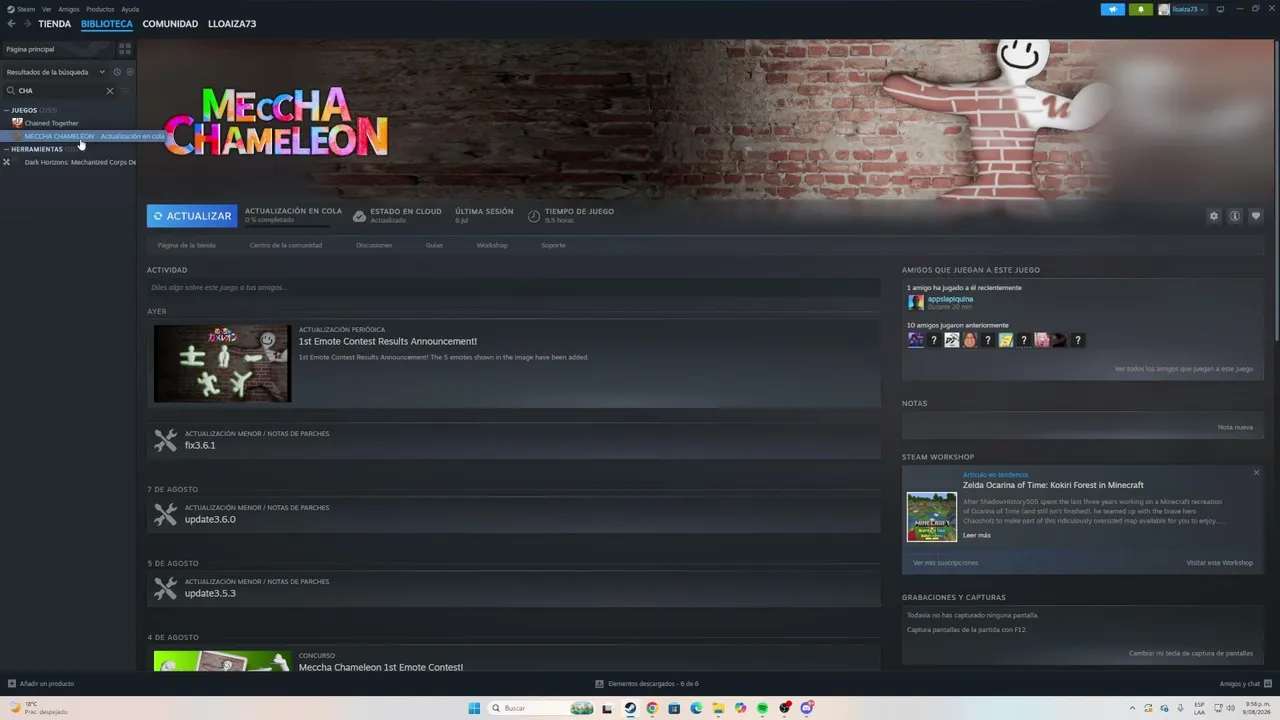Open the Emote Contest Results thumbnail

(x=223, y=363)
